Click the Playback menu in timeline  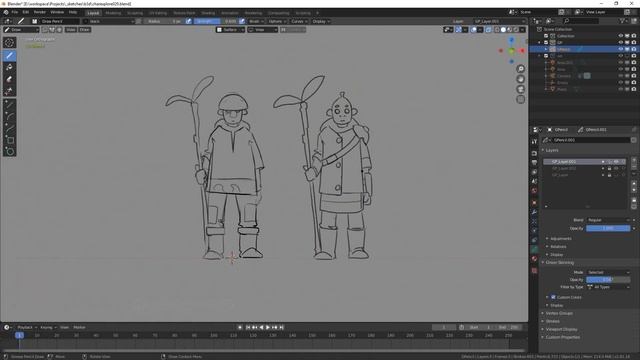coord(27,327)
